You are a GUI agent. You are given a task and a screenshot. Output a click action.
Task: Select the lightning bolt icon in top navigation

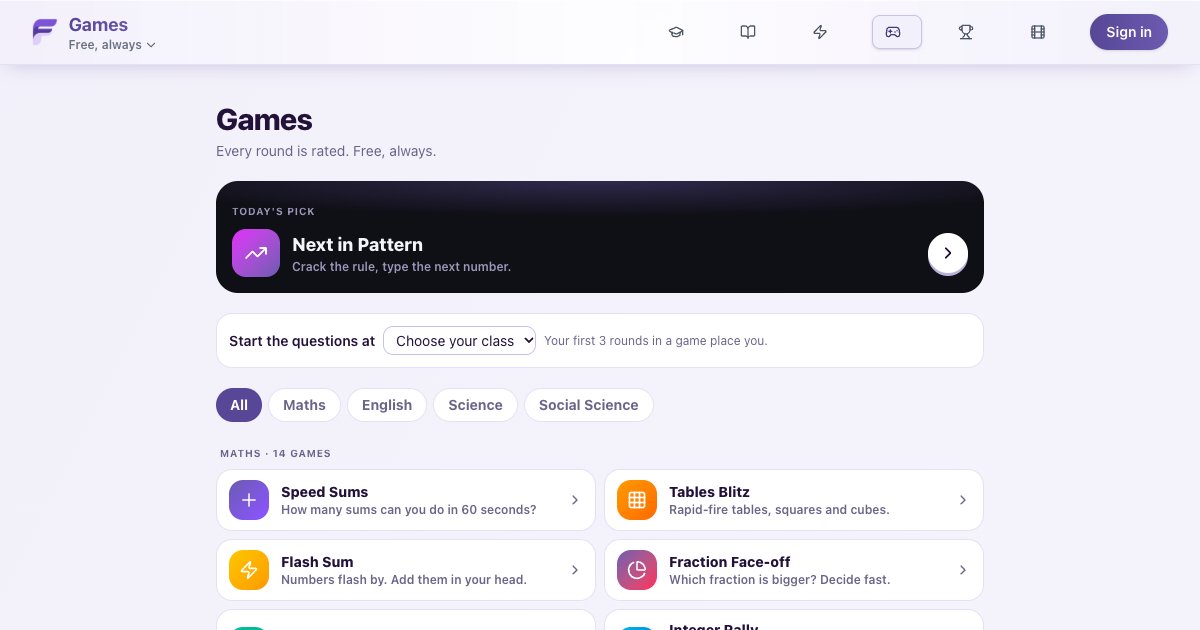820,32
